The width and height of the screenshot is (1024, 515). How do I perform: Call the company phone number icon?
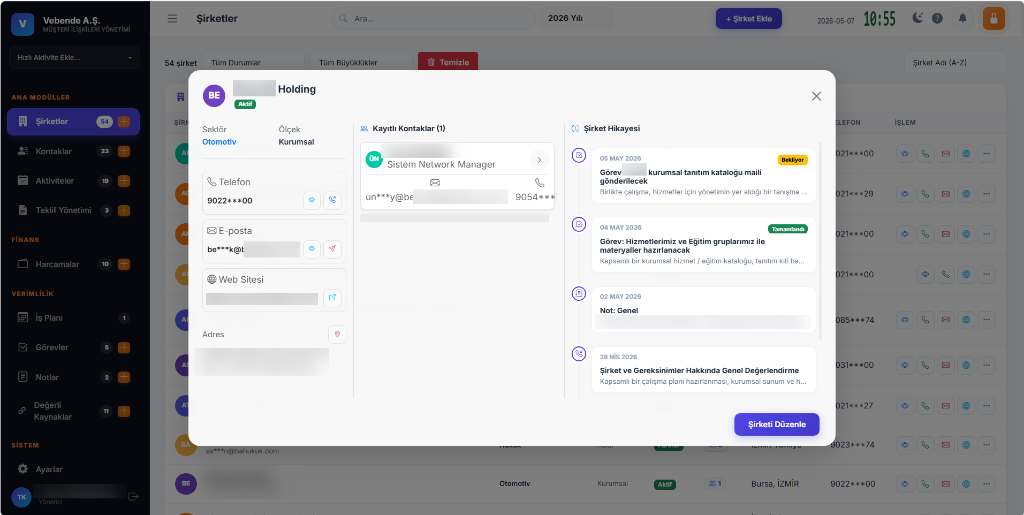coord(332,200)
